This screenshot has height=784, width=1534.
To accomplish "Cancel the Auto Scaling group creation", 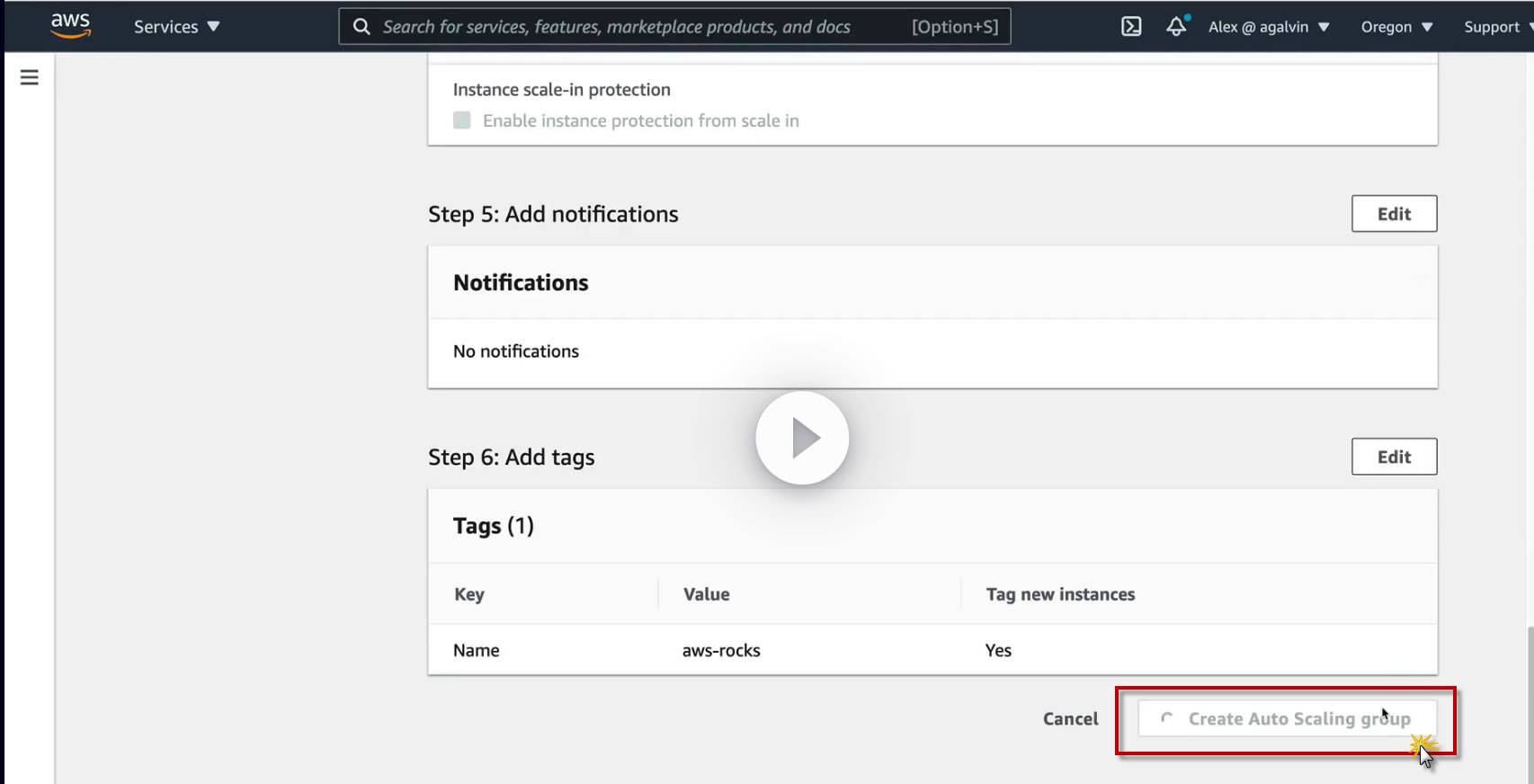I will [1070, 718].
